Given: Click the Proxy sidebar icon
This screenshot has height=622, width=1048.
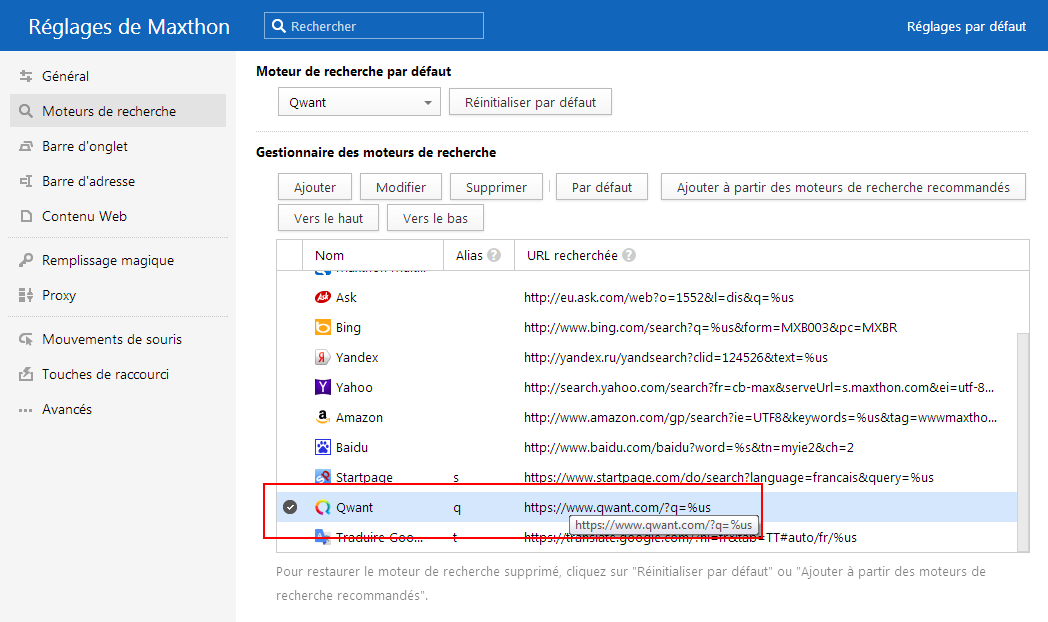Looking at the screenshot, I should pos(26,295).
